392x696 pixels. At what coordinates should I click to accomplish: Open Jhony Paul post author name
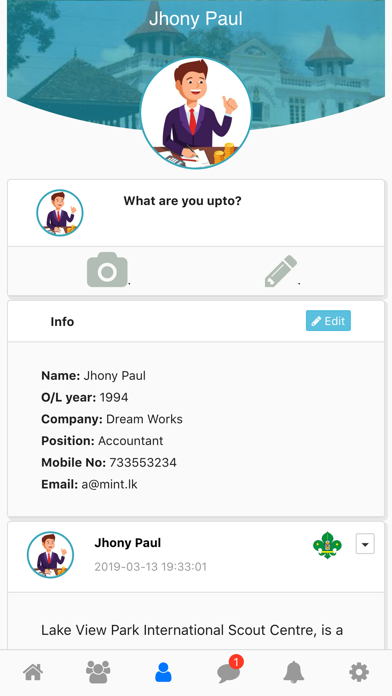(127, 542)
